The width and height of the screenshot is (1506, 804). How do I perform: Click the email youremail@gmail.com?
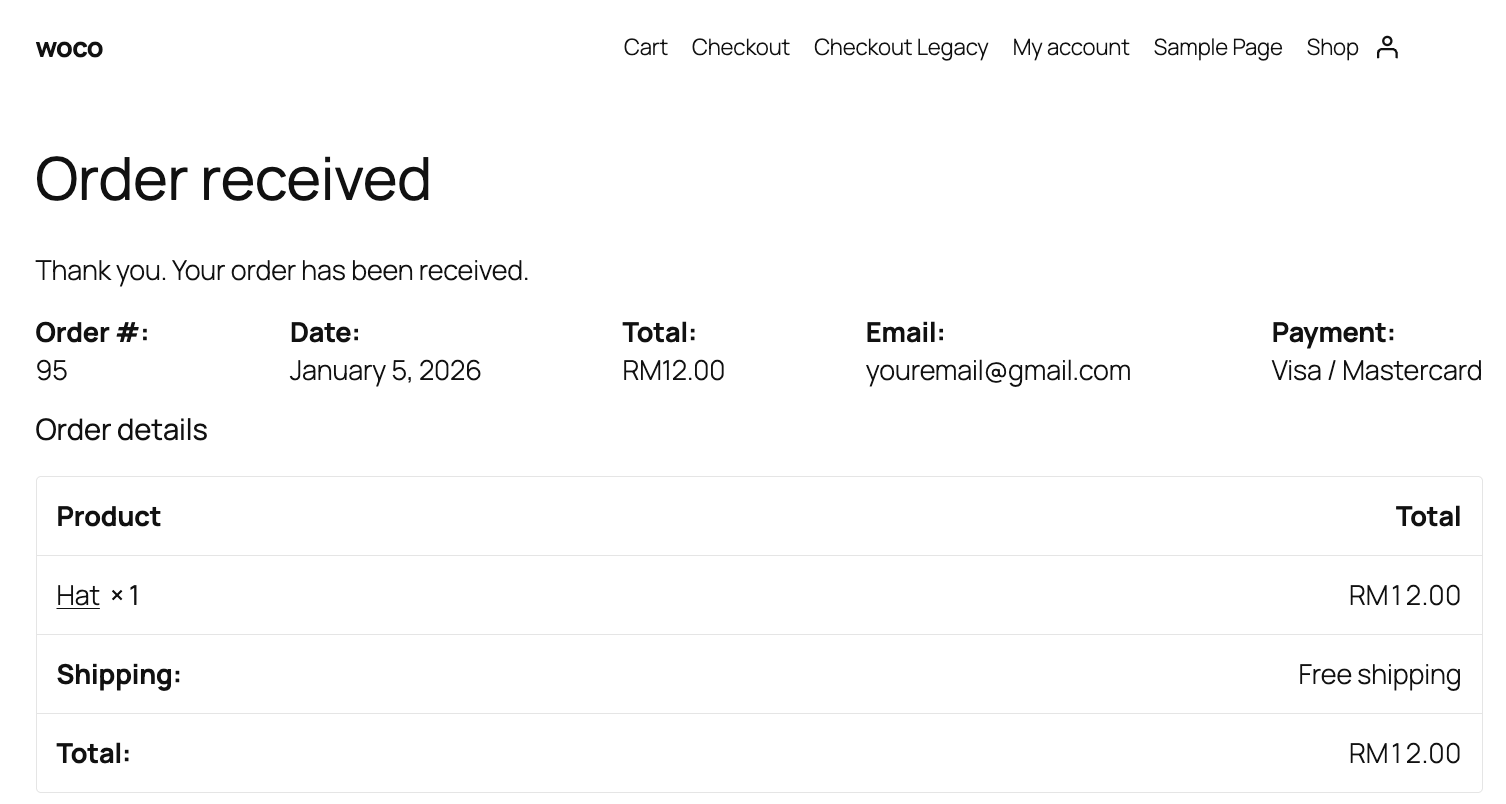(x=998, y=371)
